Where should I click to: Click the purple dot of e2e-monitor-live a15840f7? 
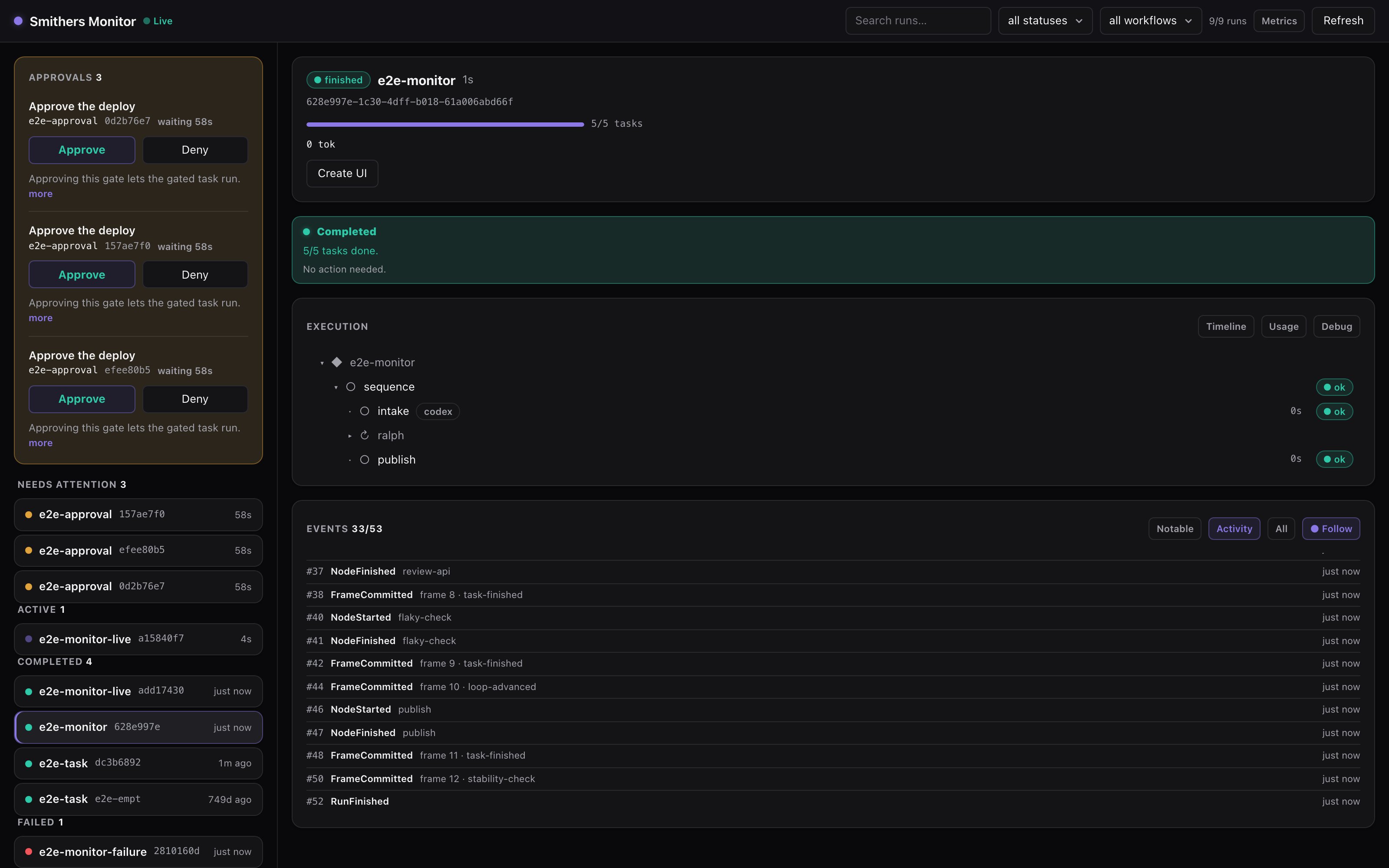click(x=29, y=639)
